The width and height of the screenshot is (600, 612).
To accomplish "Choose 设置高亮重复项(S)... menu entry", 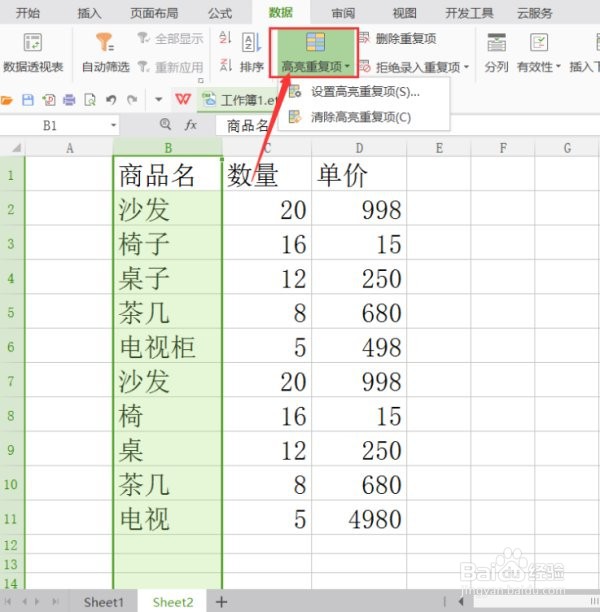I will tap(364, 92).
